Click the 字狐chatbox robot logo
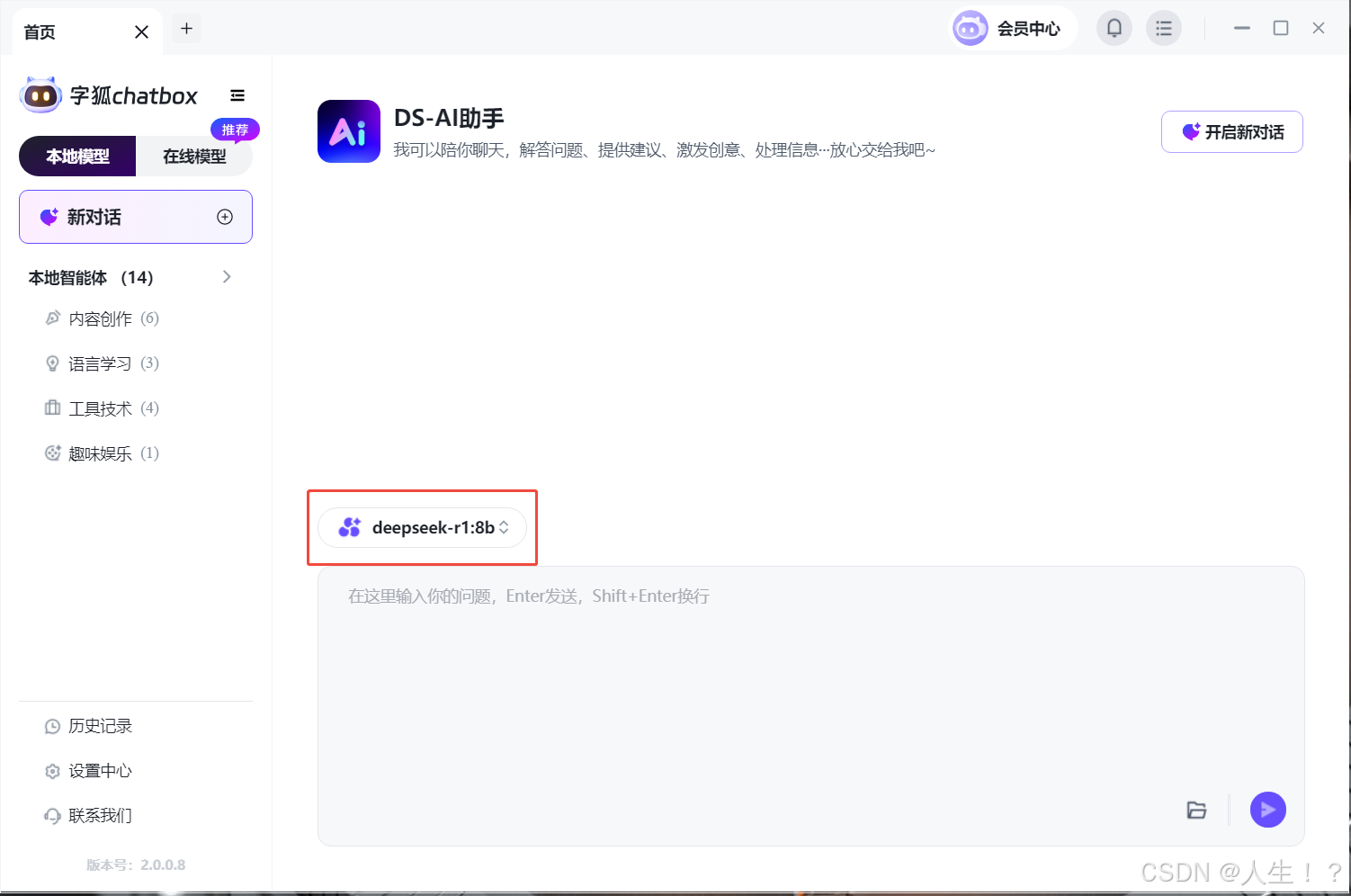 tap(40, 94)
